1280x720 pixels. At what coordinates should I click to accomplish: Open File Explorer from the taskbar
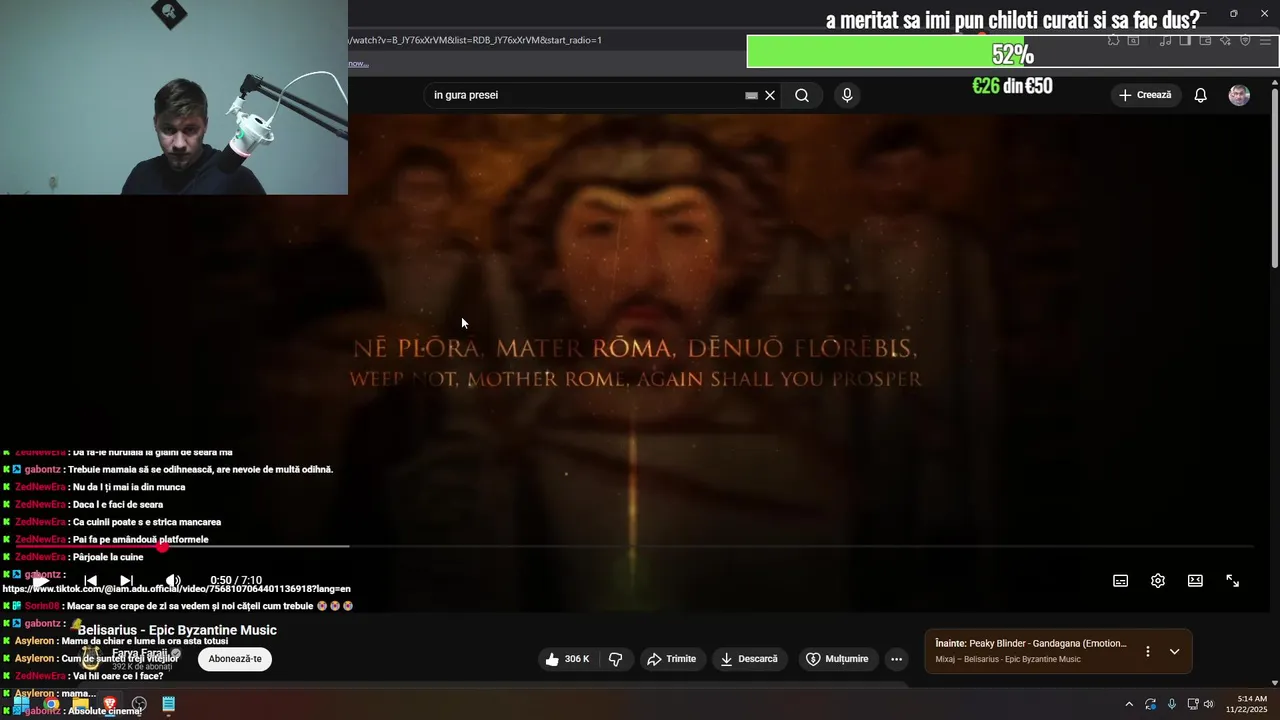(80, 704)
